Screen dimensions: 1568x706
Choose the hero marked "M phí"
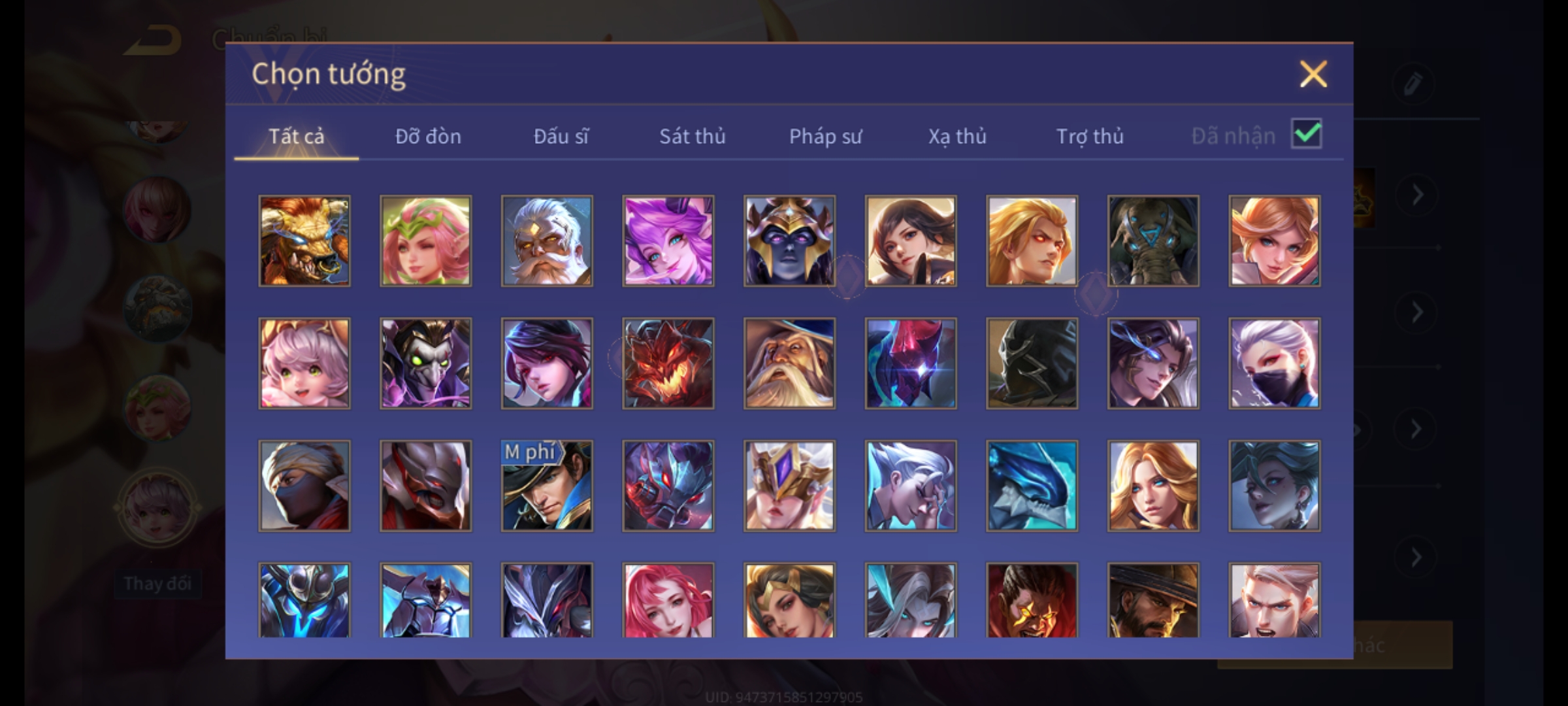pyautogui.click(x=547, y=486)
